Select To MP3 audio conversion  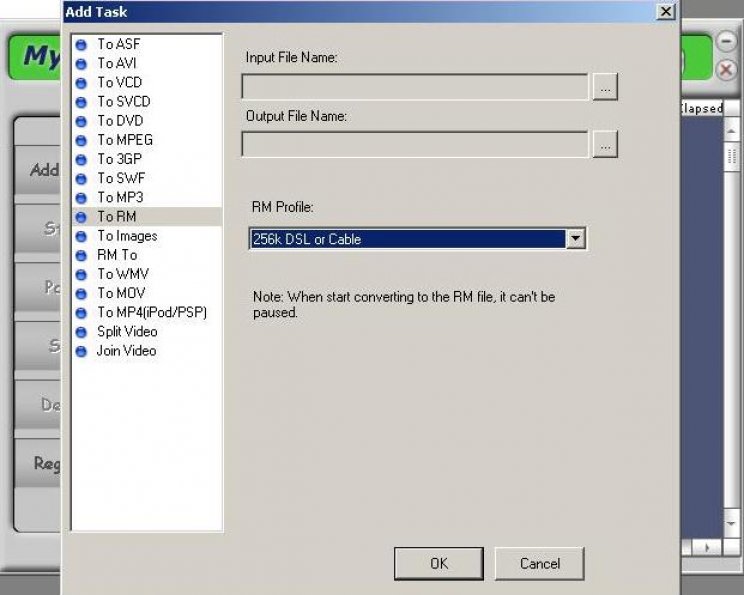120,197
